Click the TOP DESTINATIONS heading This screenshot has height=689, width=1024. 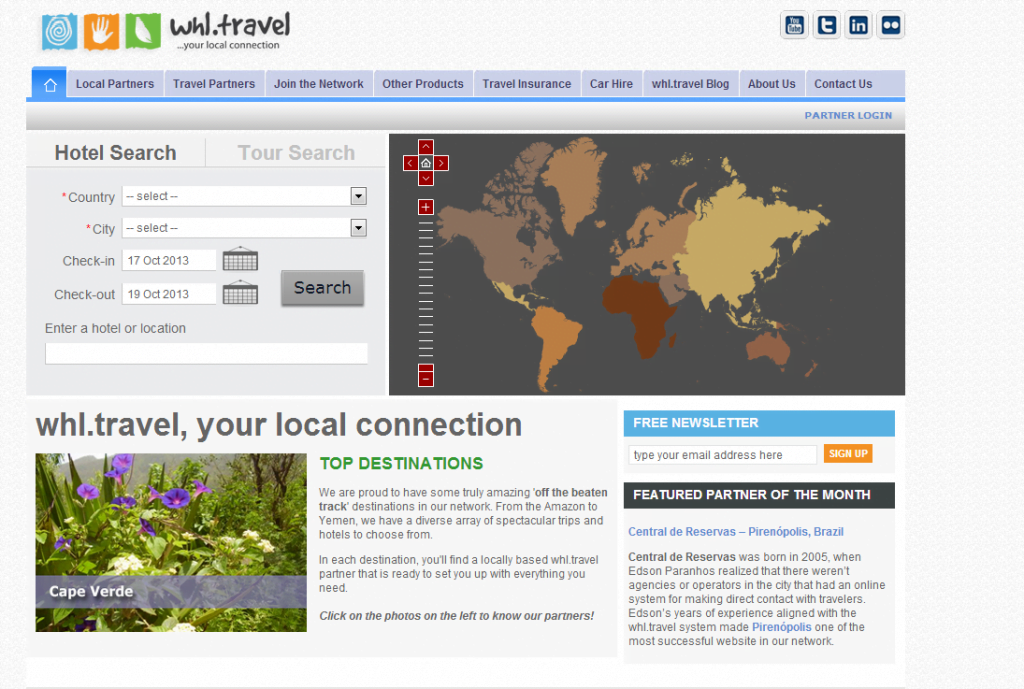point(402,464)
